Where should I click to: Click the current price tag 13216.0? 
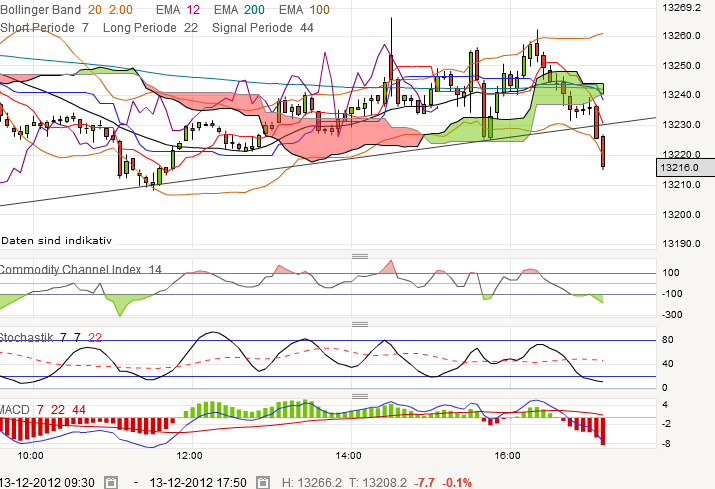685,167
